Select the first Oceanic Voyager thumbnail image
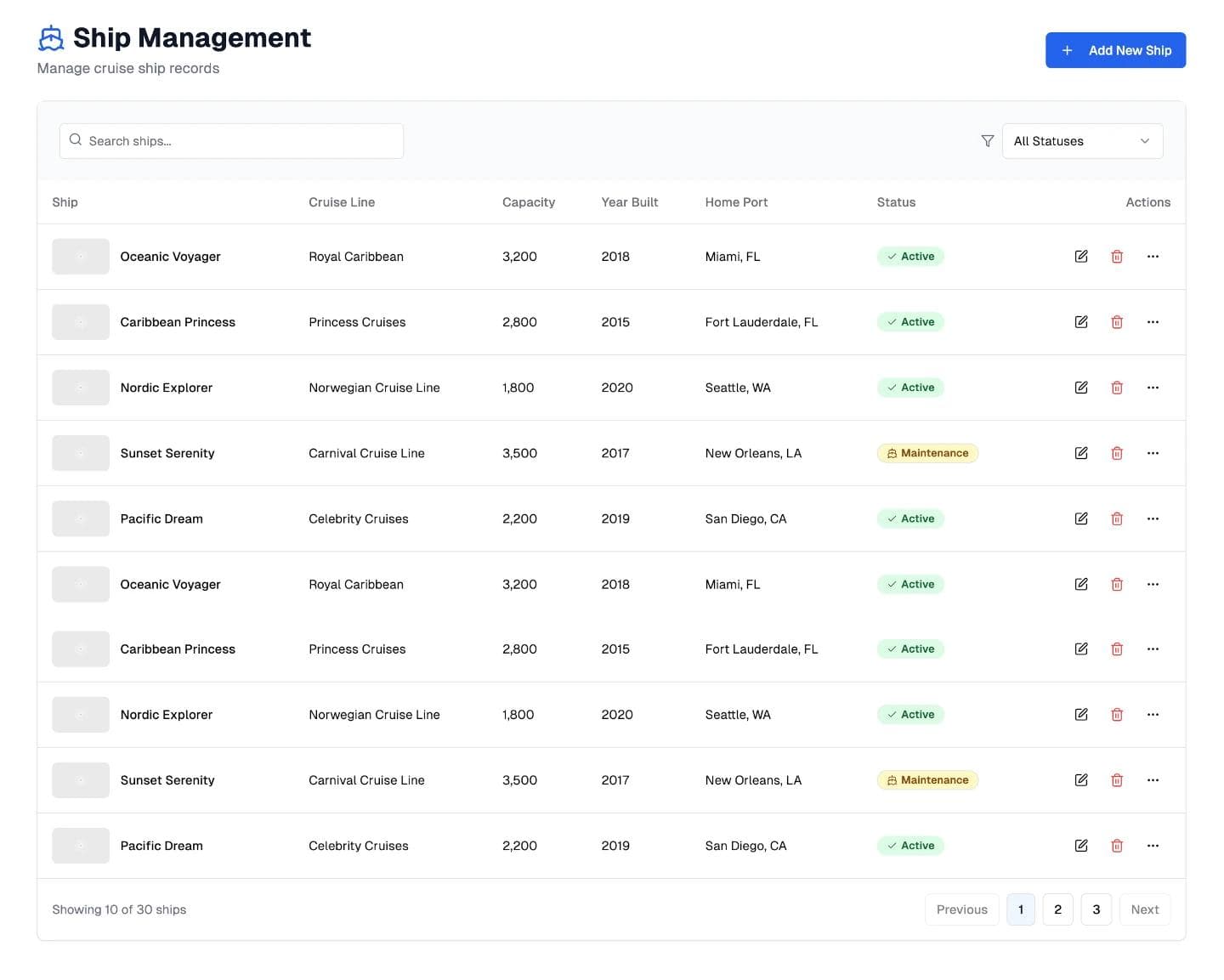The image size is (1224, 980). coord(81,257)
